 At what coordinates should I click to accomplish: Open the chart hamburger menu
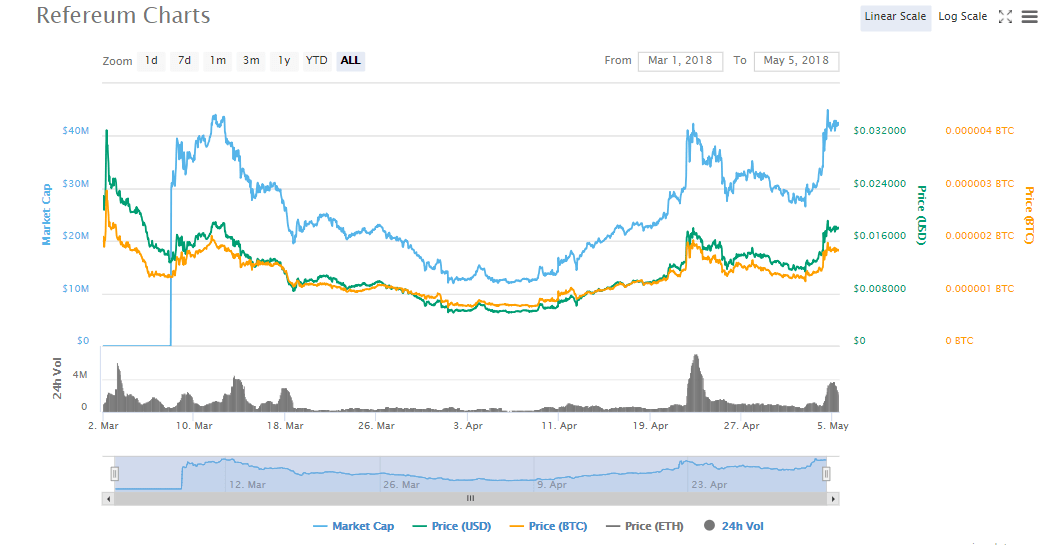[1029, 17]
